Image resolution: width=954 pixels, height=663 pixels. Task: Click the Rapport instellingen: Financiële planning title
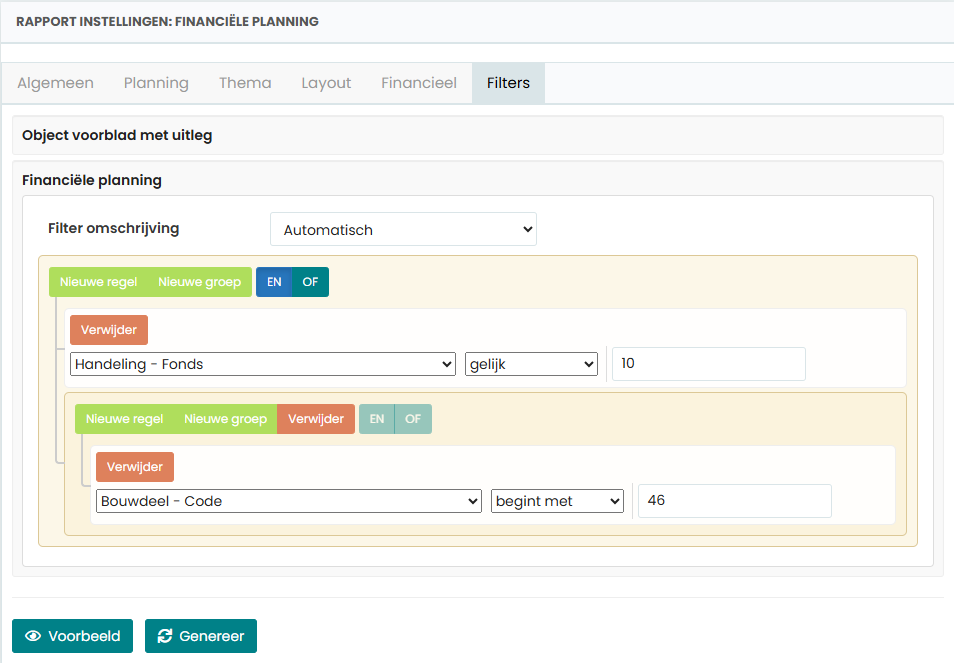(x=167, y=21)
